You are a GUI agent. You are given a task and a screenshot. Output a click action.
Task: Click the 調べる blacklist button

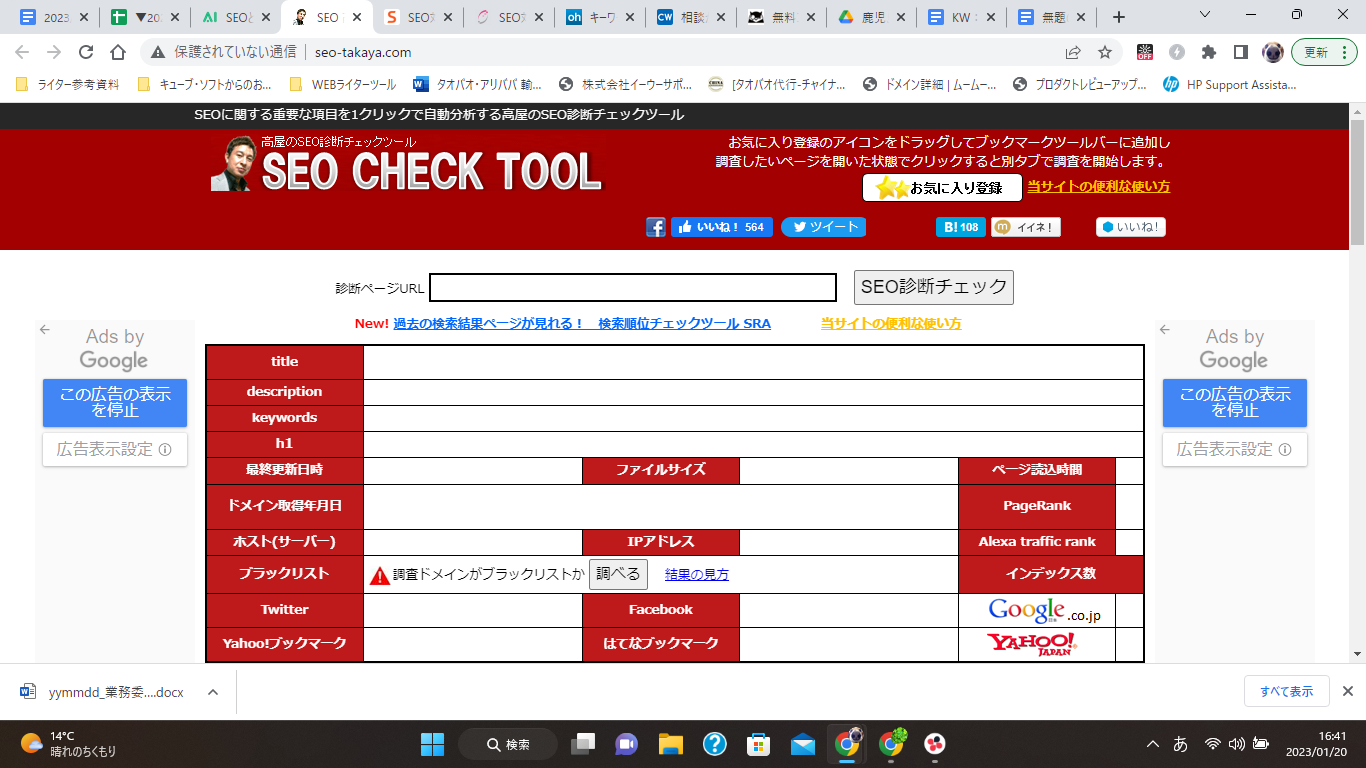[x=618, y=574]
